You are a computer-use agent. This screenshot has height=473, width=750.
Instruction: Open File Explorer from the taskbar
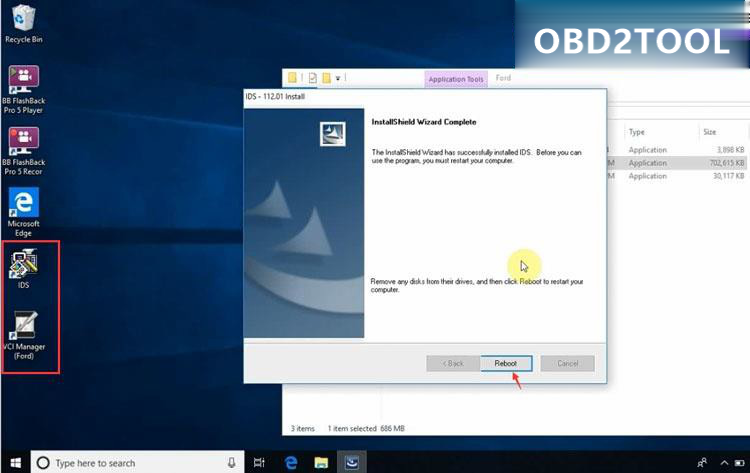[321, 462]
